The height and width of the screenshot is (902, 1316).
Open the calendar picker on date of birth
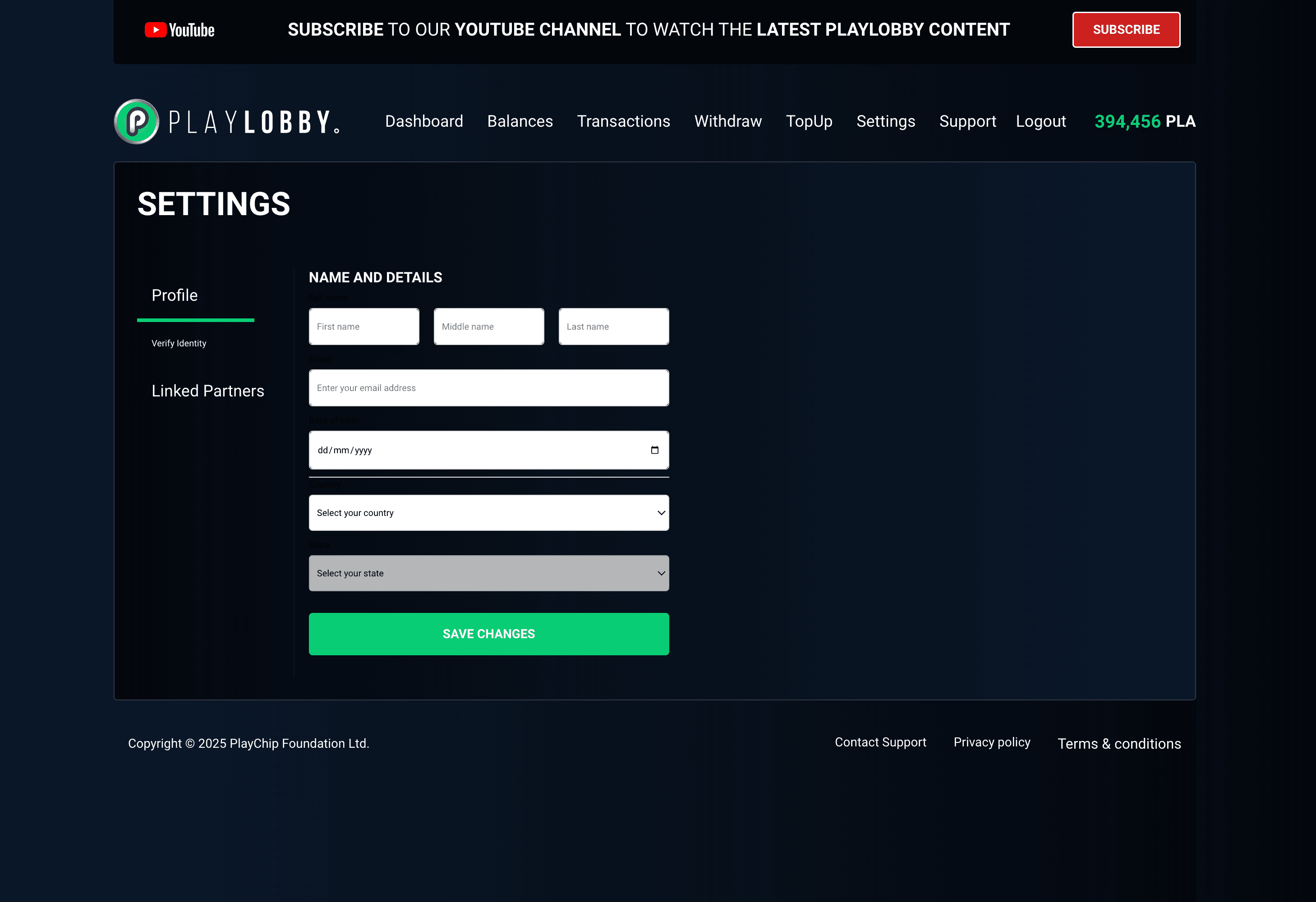pos(654,450)
